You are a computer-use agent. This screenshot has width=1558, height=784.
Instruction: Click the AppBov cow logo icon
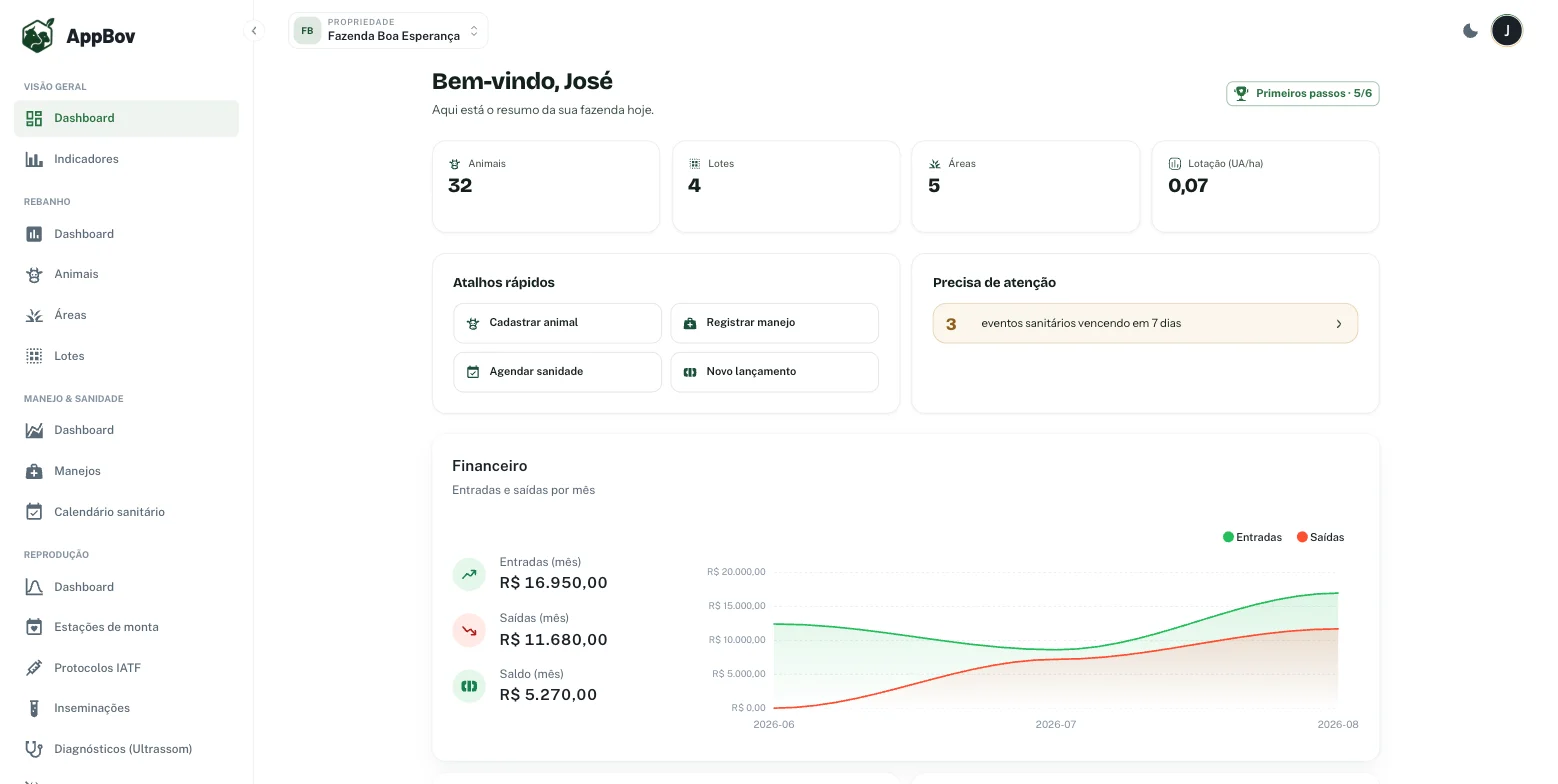click(x=38, y=36)
